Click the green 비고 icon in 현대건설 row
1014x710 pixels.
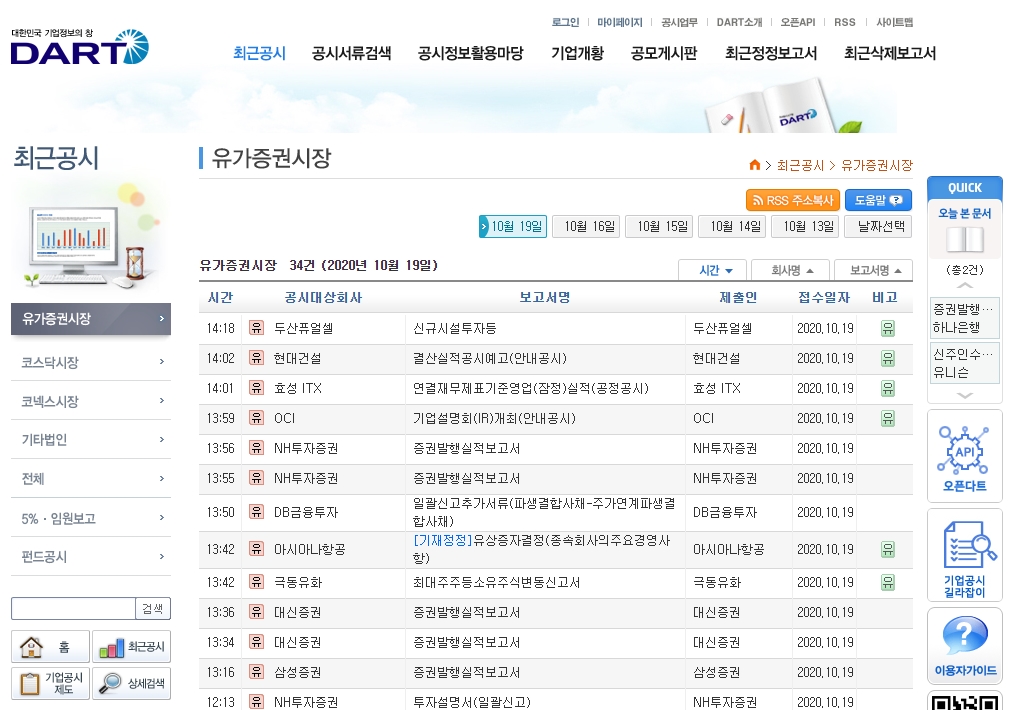[x=888, y=358]
